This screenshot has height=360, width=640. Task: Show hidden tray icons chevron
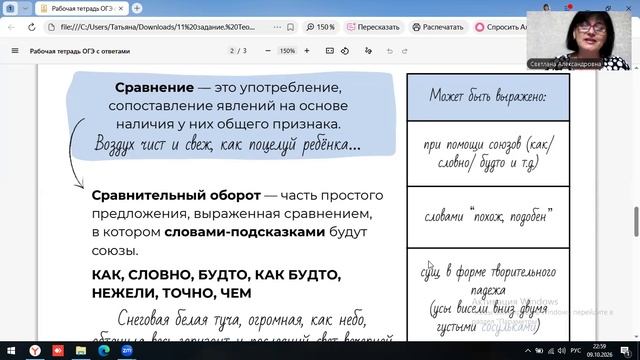tap(528, 351)
